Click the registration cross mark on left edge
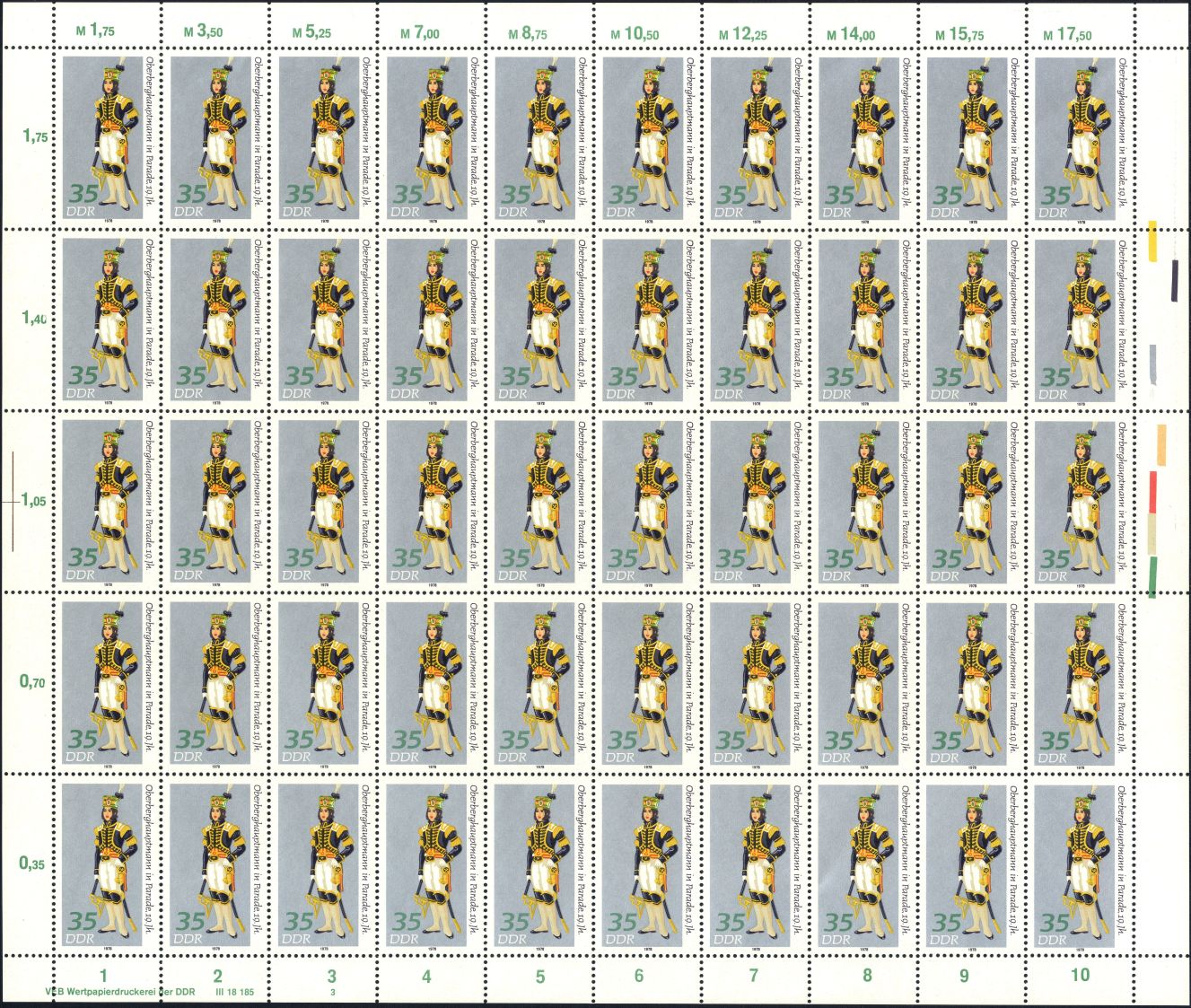Viewport: 1191px width, 1008px height. 13,500
